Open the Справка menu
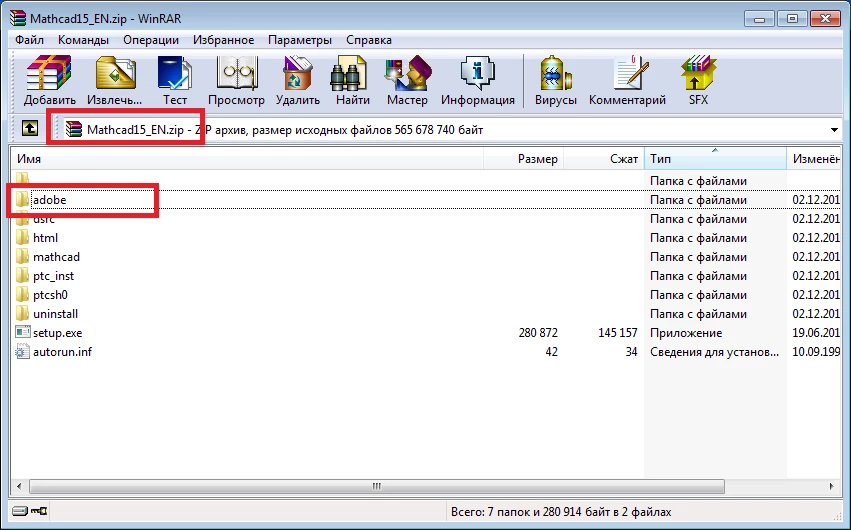Screen dimensions: 851x530 point(369,40)
